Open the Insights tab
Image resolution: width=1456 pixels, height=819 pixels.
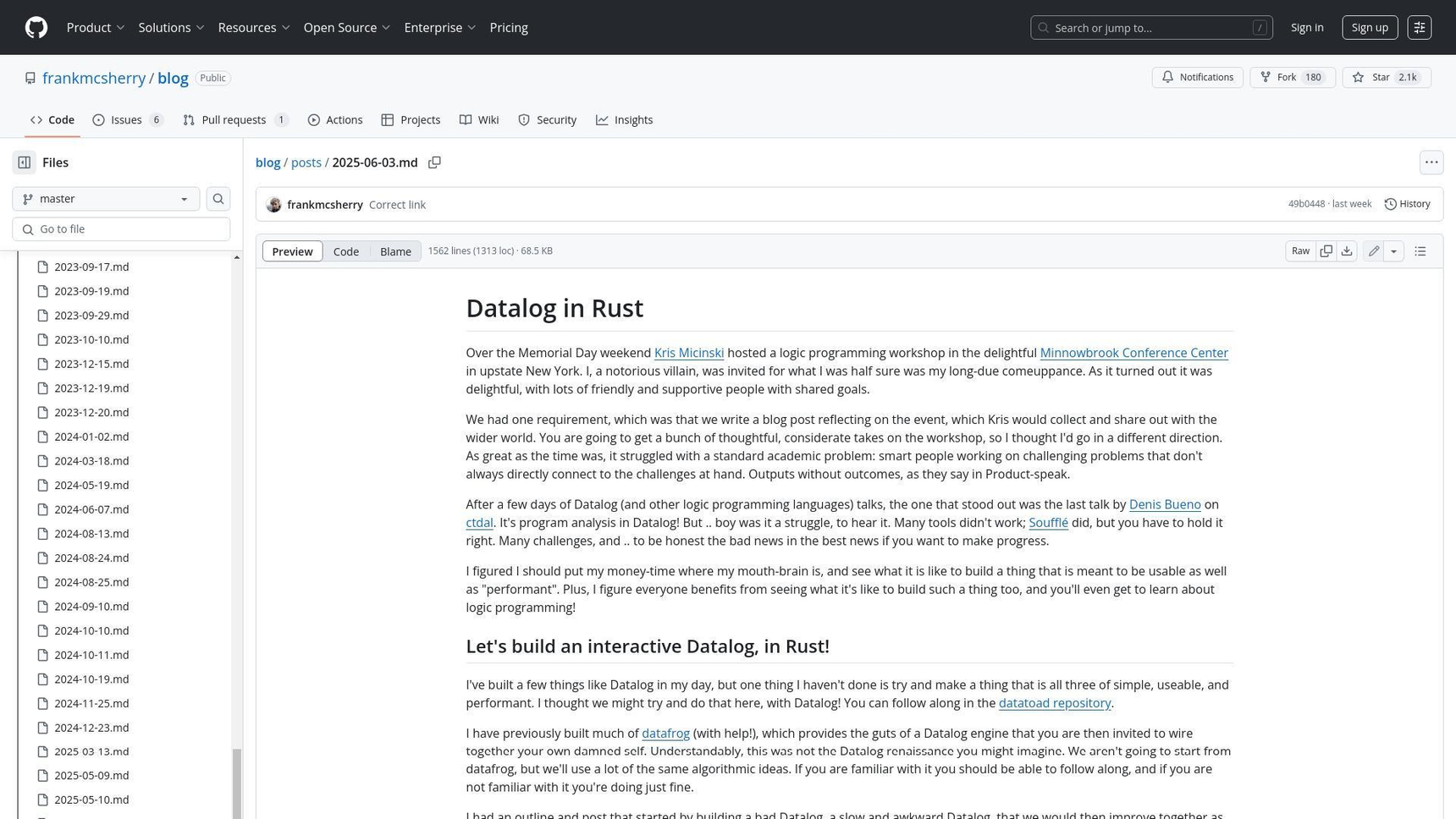pyautogui.click(x=624, y=120)
